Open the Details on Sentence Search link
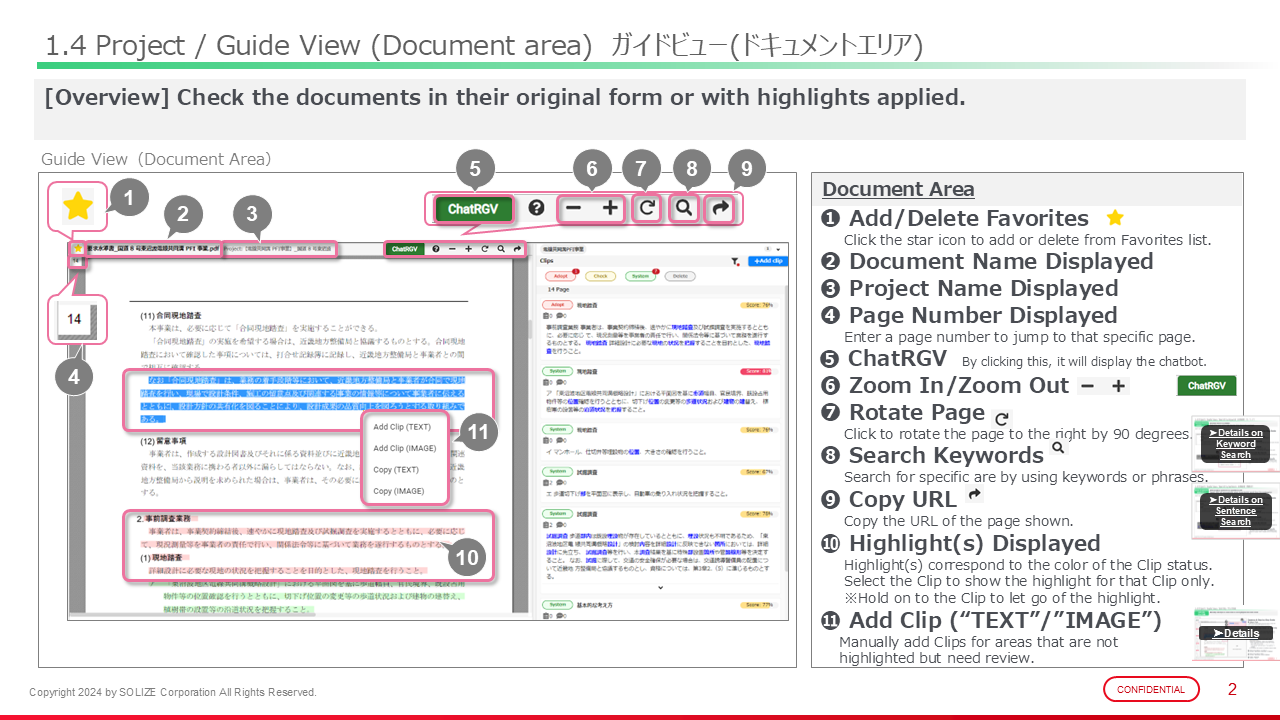This screenshot has width=1280, height=720. coord(1235,510)
